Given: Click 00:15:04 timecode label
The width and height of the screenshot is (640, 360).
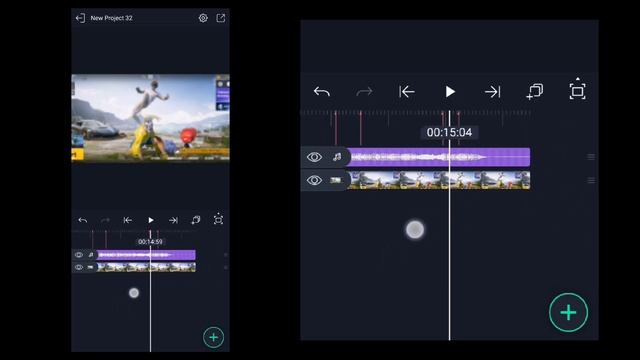Looking at the screenshot, I should pyautogui.click(x=449, y=132).
